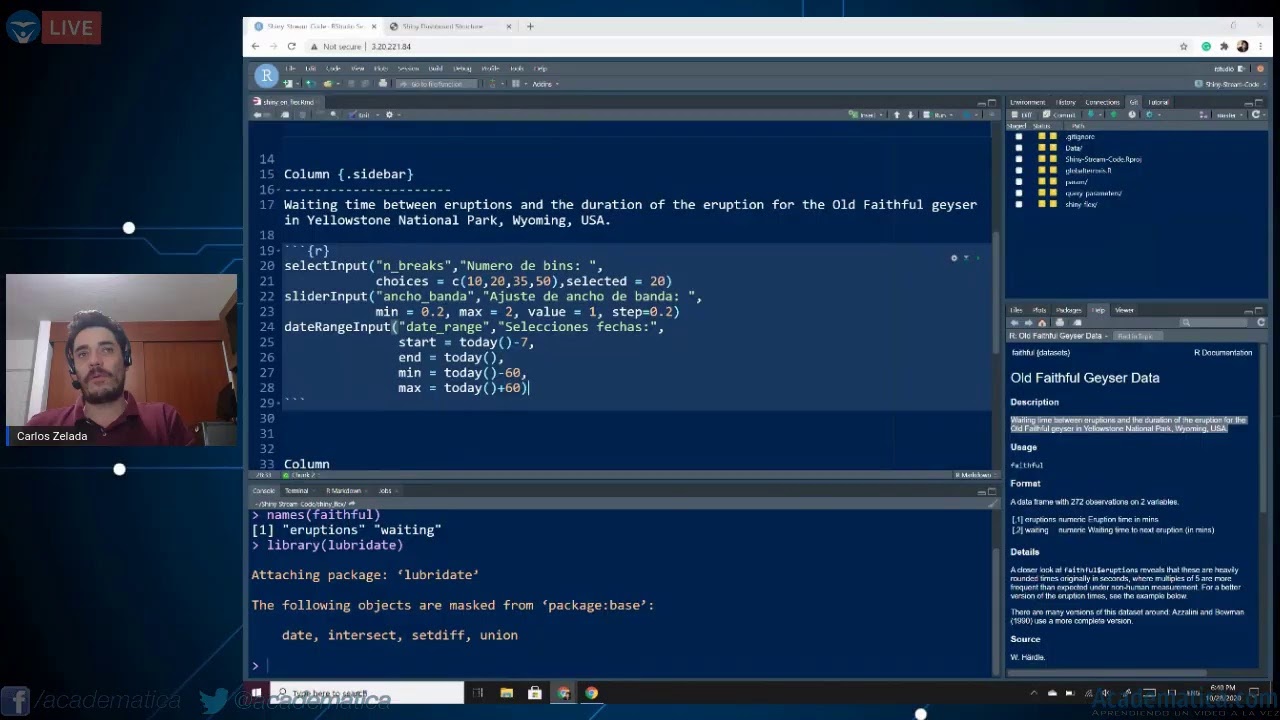1280x720 pixels.
Task: Stage the Data/ folder checkbox
Action: [1019, 148]
